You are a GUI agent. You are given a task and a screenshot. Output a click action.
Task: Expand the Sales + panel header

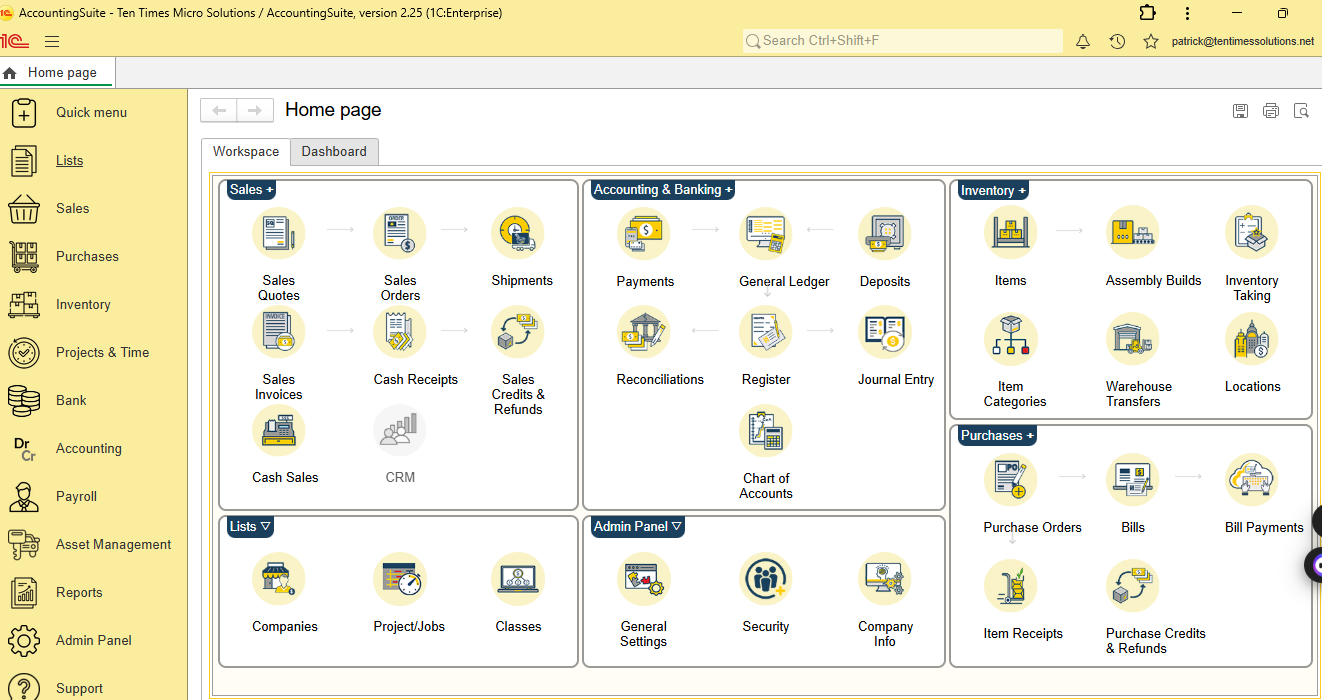pyautogui.click(x=251, y=189)
